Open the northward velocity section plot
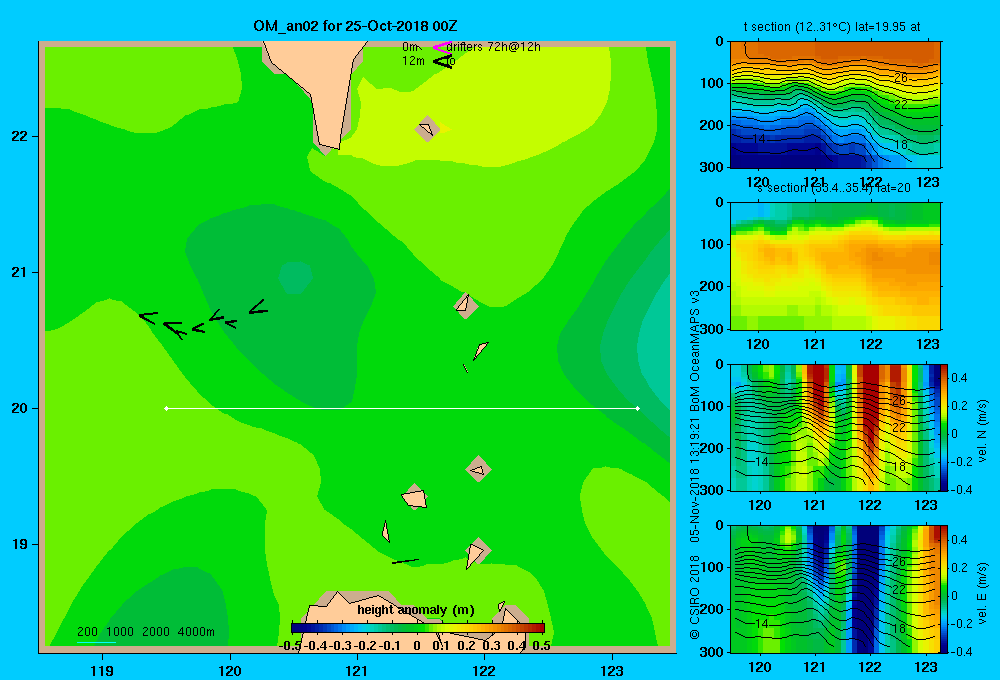Screen dimensions: 1000x680 coord(835,427)
